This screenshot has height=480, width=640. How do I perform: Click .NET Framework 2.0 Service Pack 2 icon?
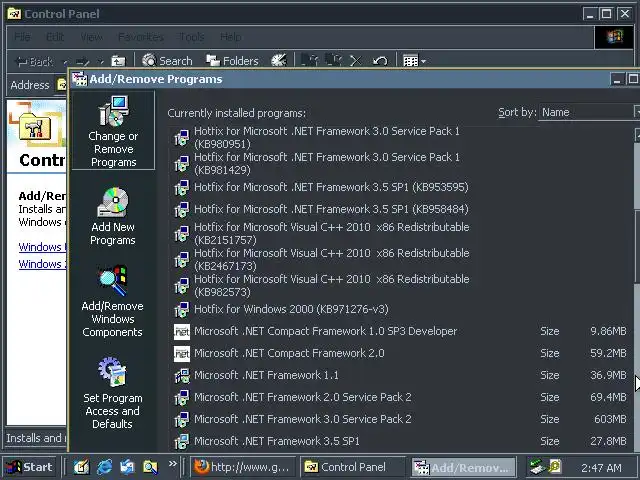click(x=182, y=398)
